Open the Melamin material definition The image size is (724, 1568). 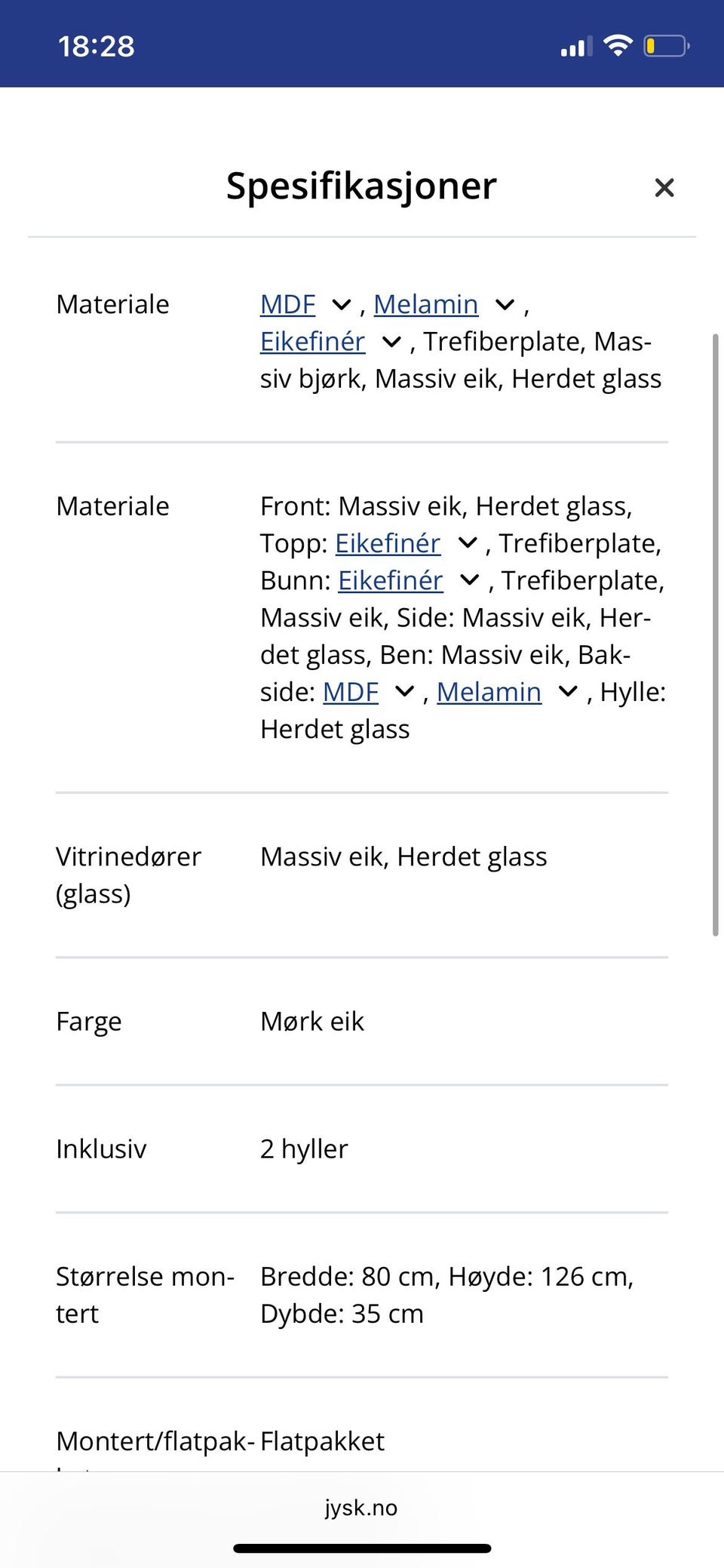click(x=426, y=304)
